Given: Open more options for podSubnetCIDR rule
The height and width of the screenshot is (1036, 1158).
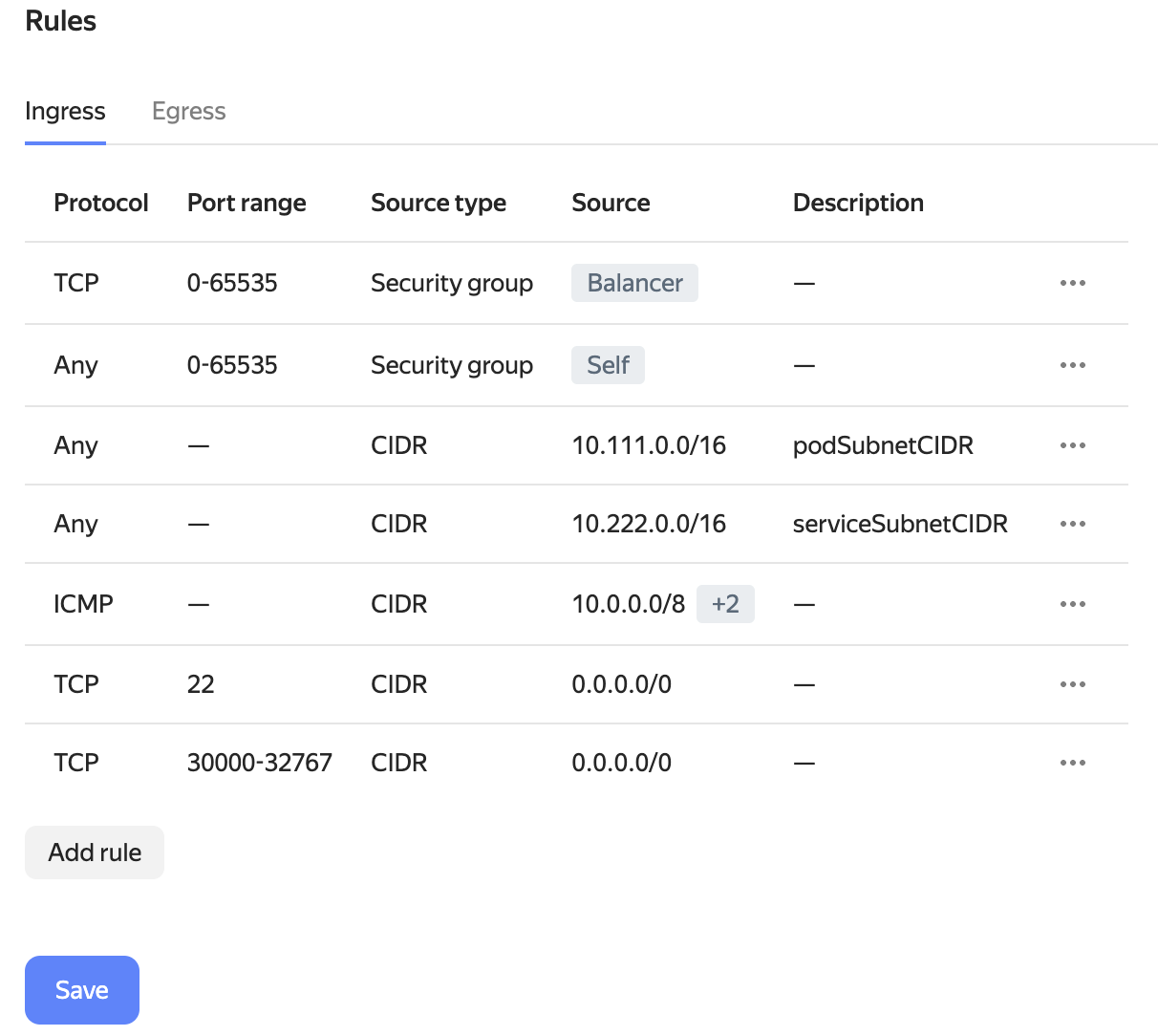Looking at the screenshot, I should (1072, 445).
